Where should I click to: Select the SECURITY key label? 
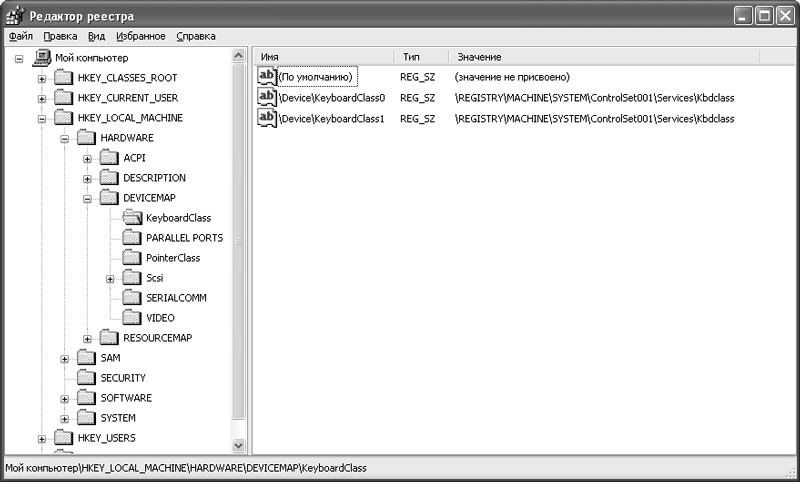click(x=123, y=378)
